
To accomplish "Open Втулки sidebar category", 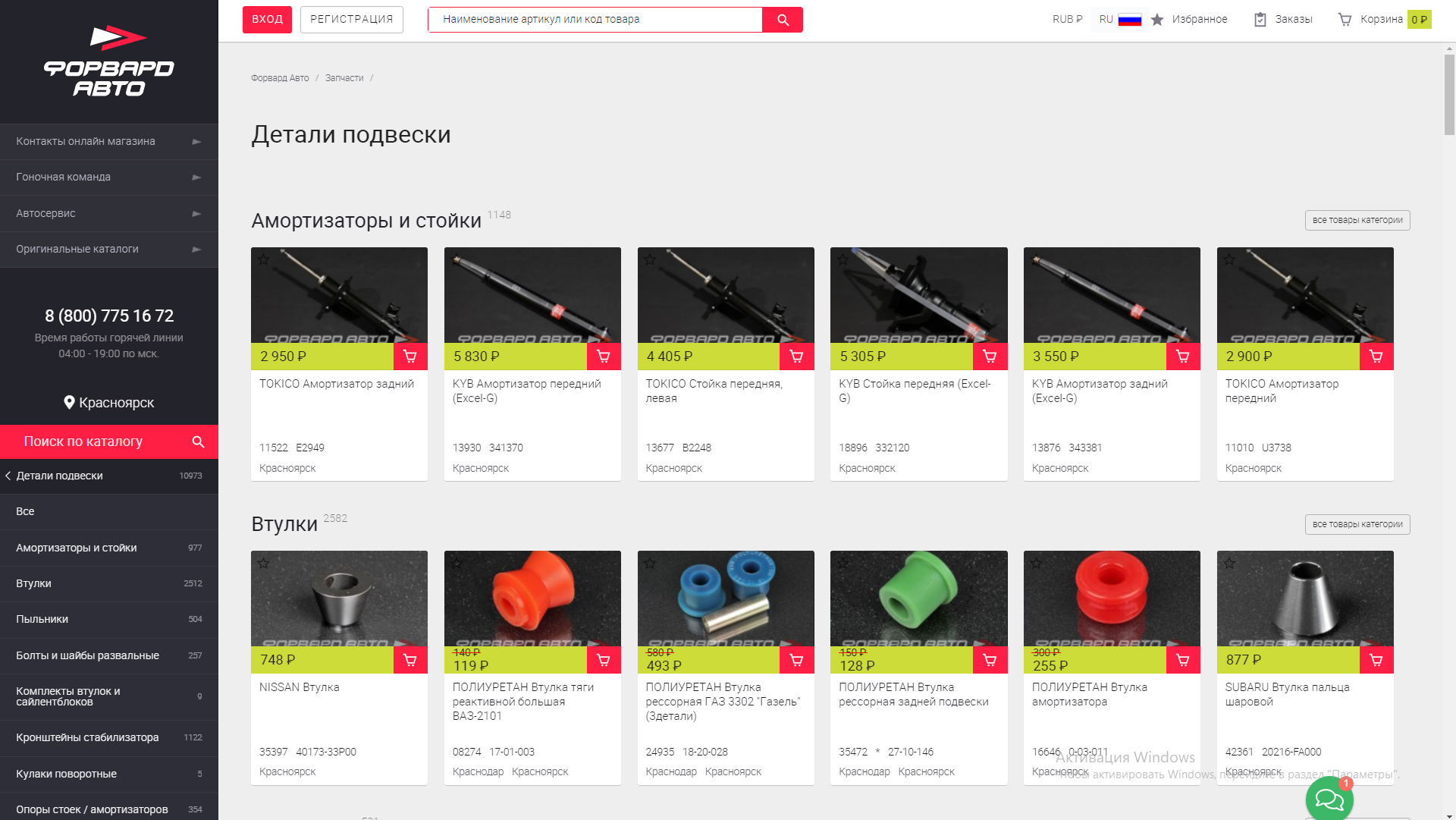I will pyautogui.click(x=109, y=584).
